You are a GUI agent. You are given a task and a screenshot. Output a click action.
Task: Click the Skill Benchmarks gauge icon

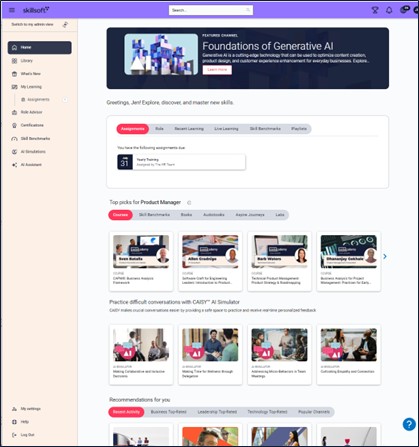point(14,139)
